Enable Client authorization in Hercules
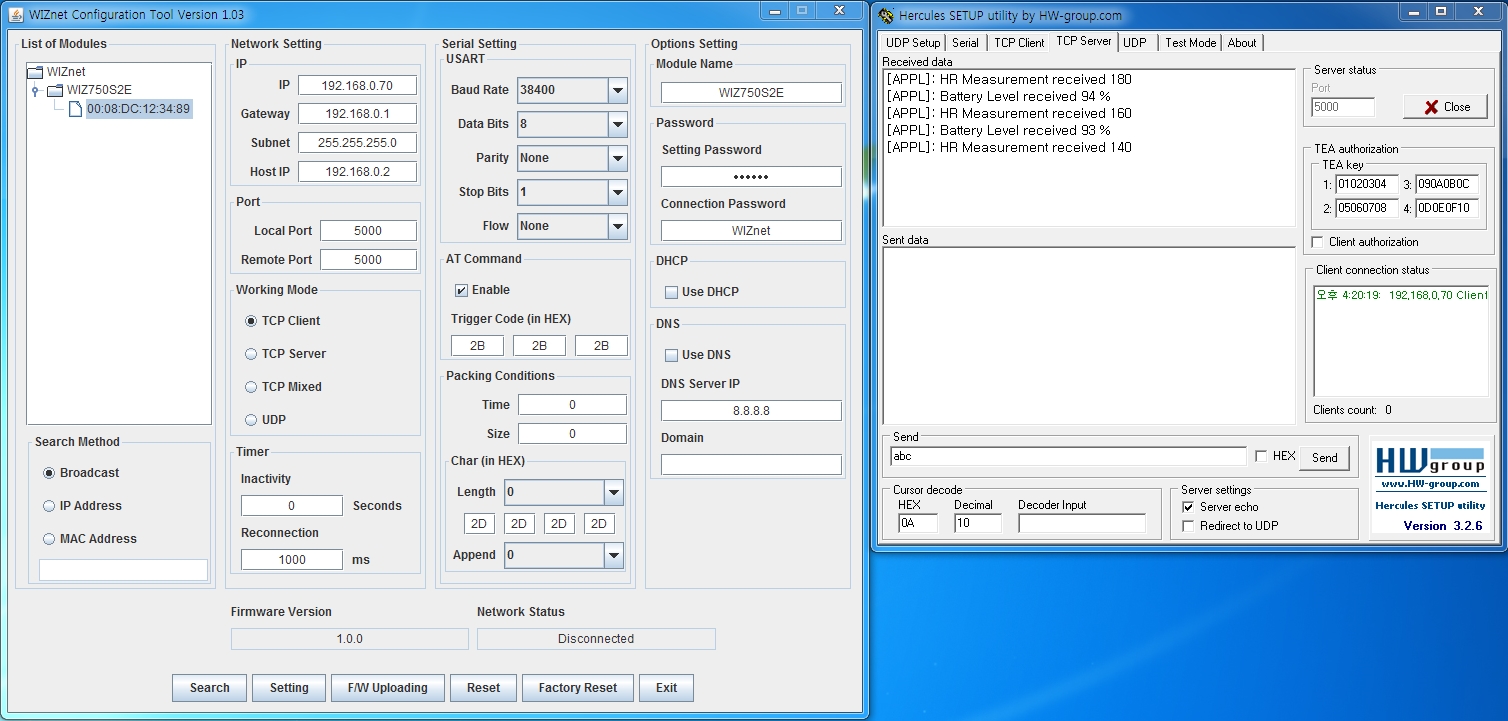The image size is (1508, 721). coord(1318,242)
